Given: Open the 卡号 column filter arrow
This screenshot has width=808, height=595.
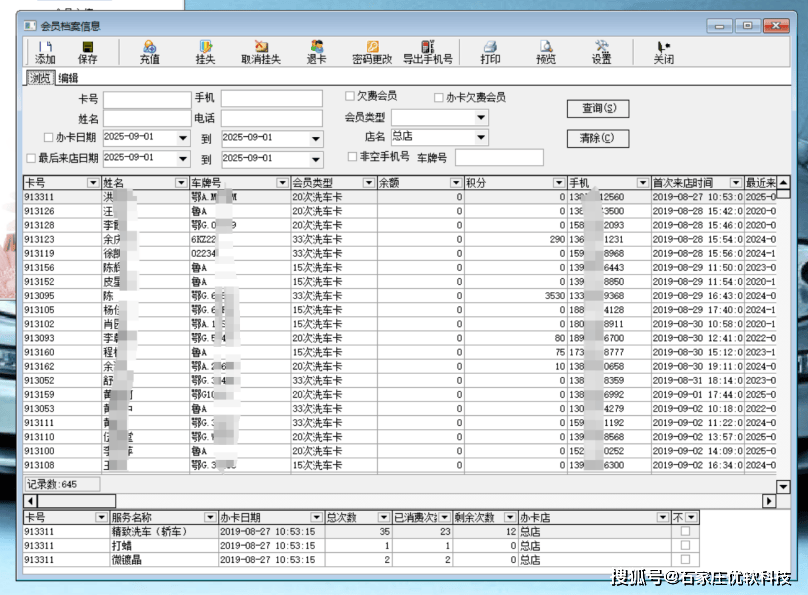Looking at the screenshot, I should [x=94, y=184].
